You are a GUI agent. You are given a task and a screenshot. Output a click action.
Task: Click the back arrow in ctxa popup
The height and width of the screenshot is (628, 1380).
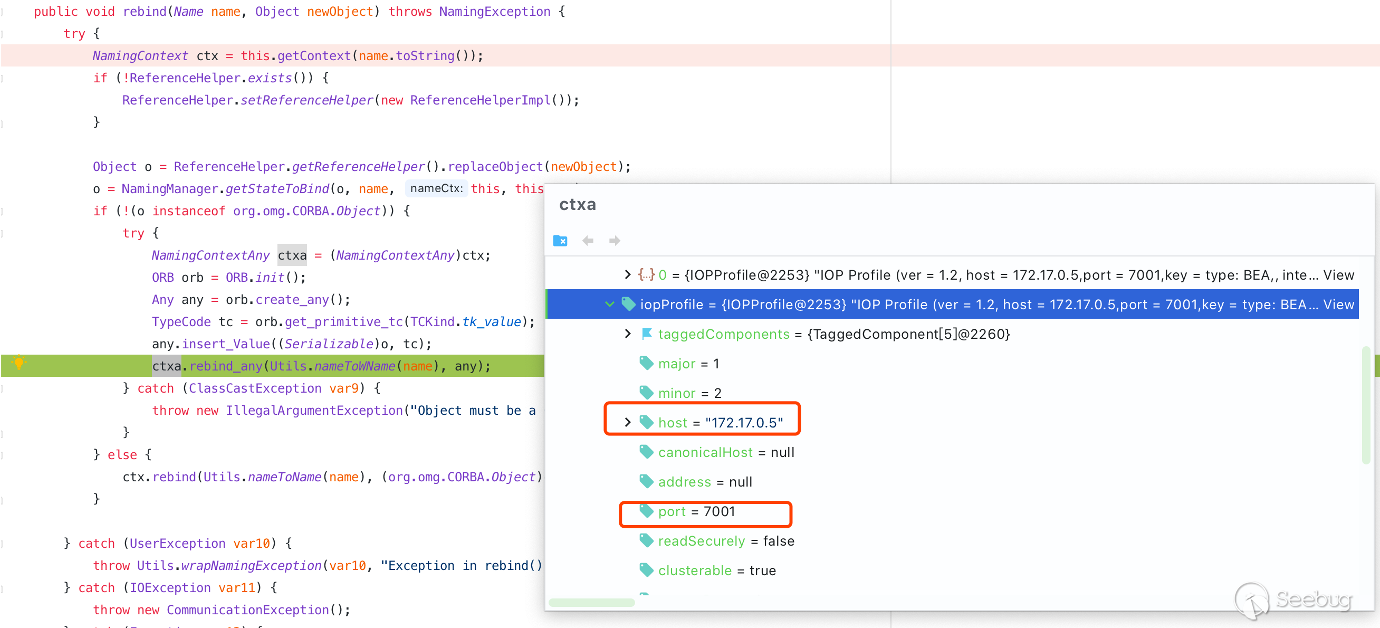(x=588, y=241)
